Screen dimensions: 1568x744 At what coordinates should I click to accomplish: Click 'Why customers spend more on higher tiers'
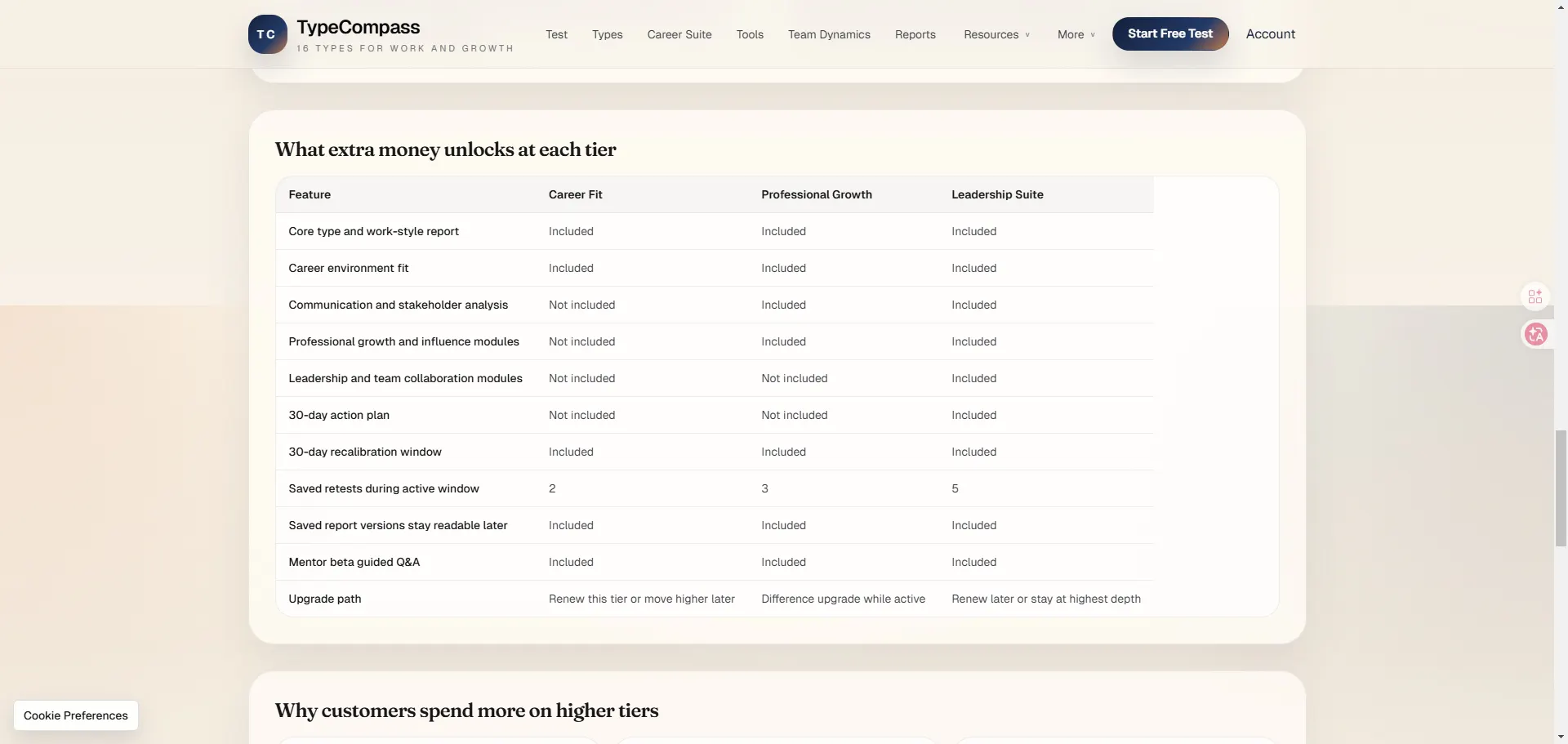466,711
